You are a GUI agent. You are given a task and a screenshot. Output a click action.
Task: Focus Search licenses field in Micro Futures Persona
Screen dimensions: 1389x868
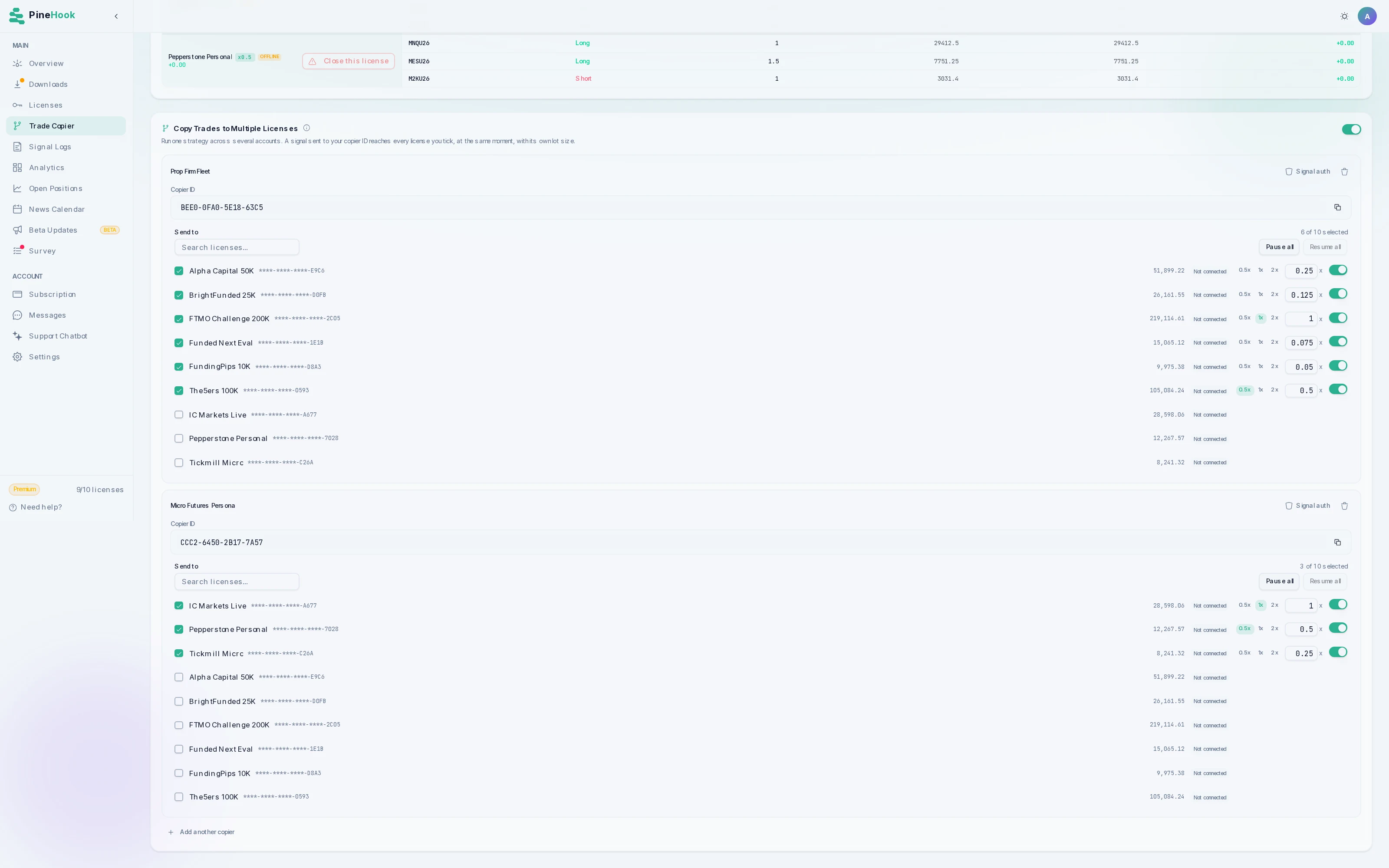tap(237, 582)
